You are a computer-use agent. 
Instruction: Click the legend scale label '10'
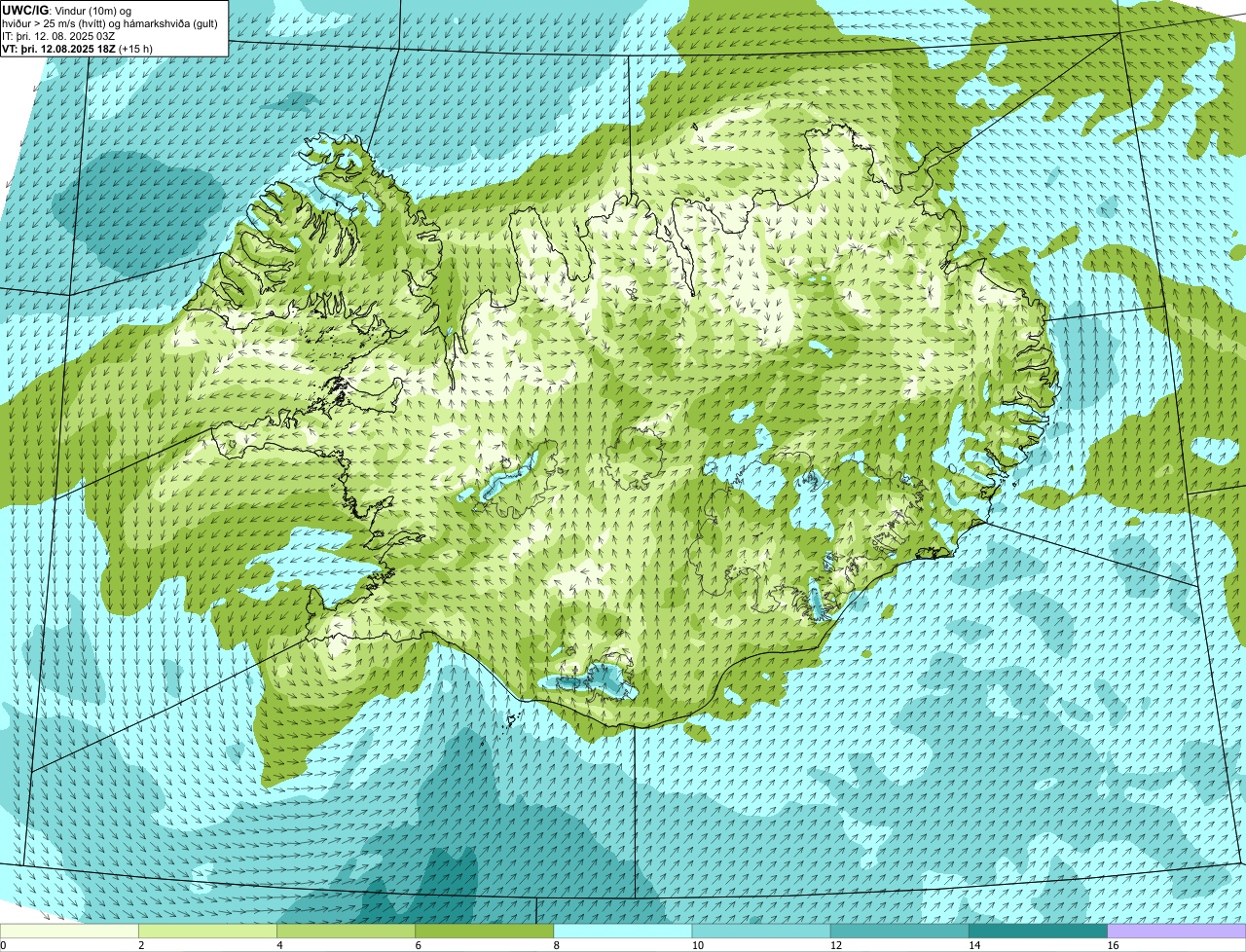(698, 945)
